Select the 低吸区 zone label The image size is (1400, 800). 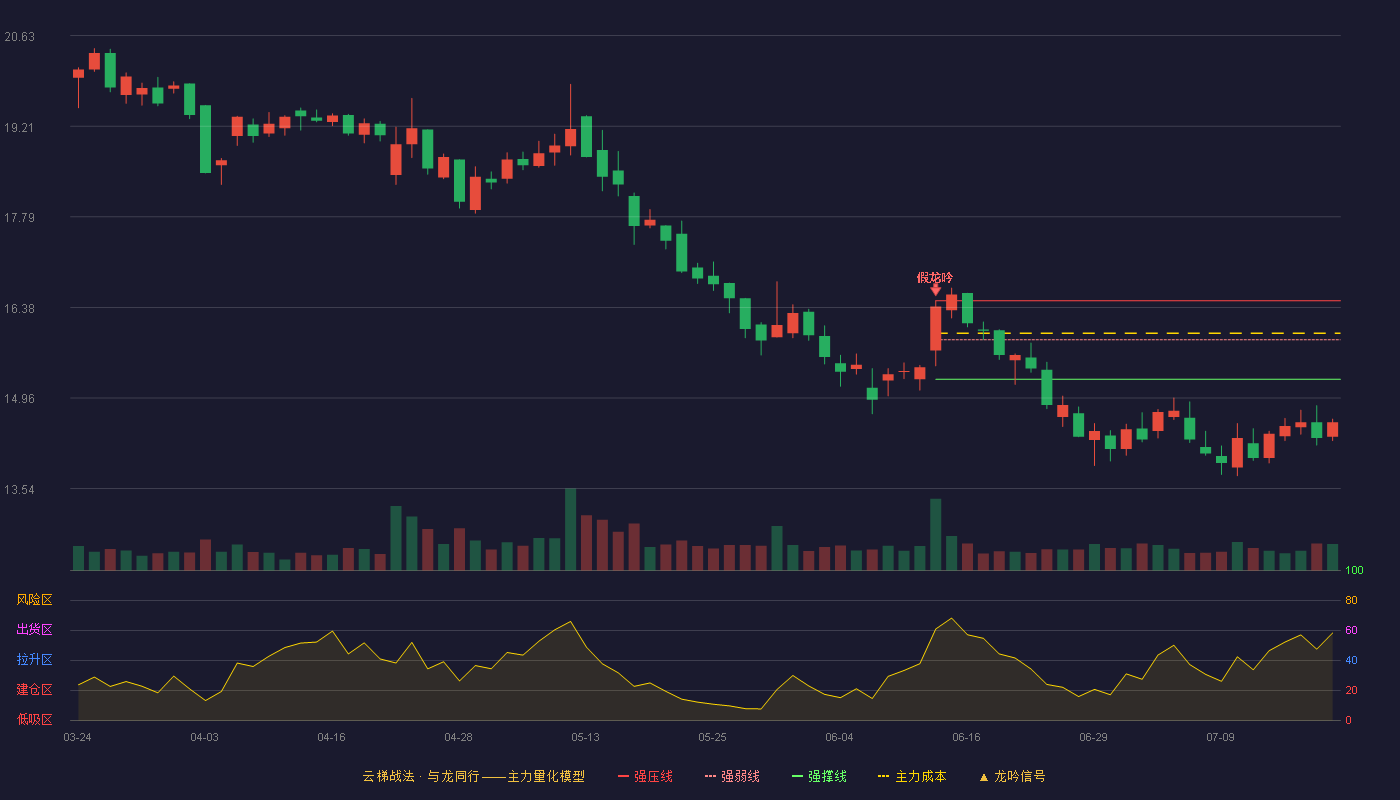point(34,719)
